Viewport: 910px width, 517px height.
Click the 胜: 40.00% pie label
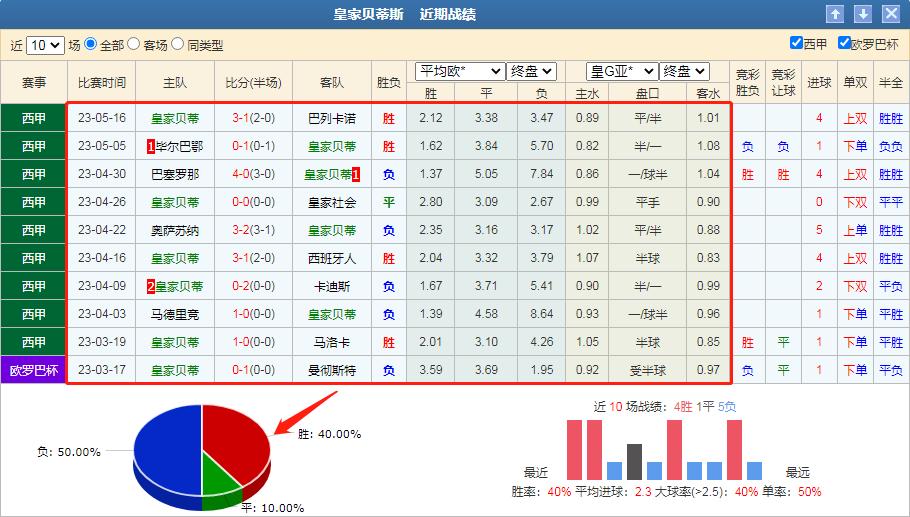point(329,434)
